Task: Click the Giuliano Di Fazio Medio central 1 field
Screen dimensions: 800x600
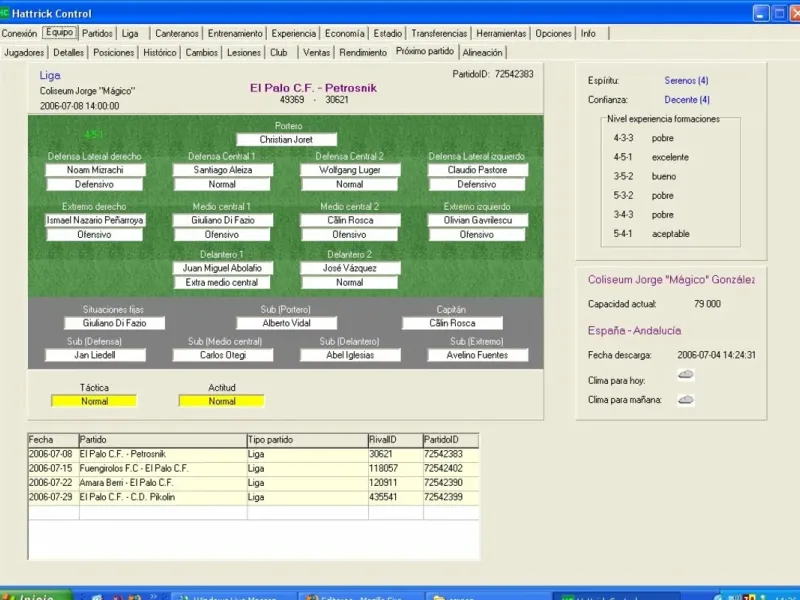Action: [x=223, y=220]
